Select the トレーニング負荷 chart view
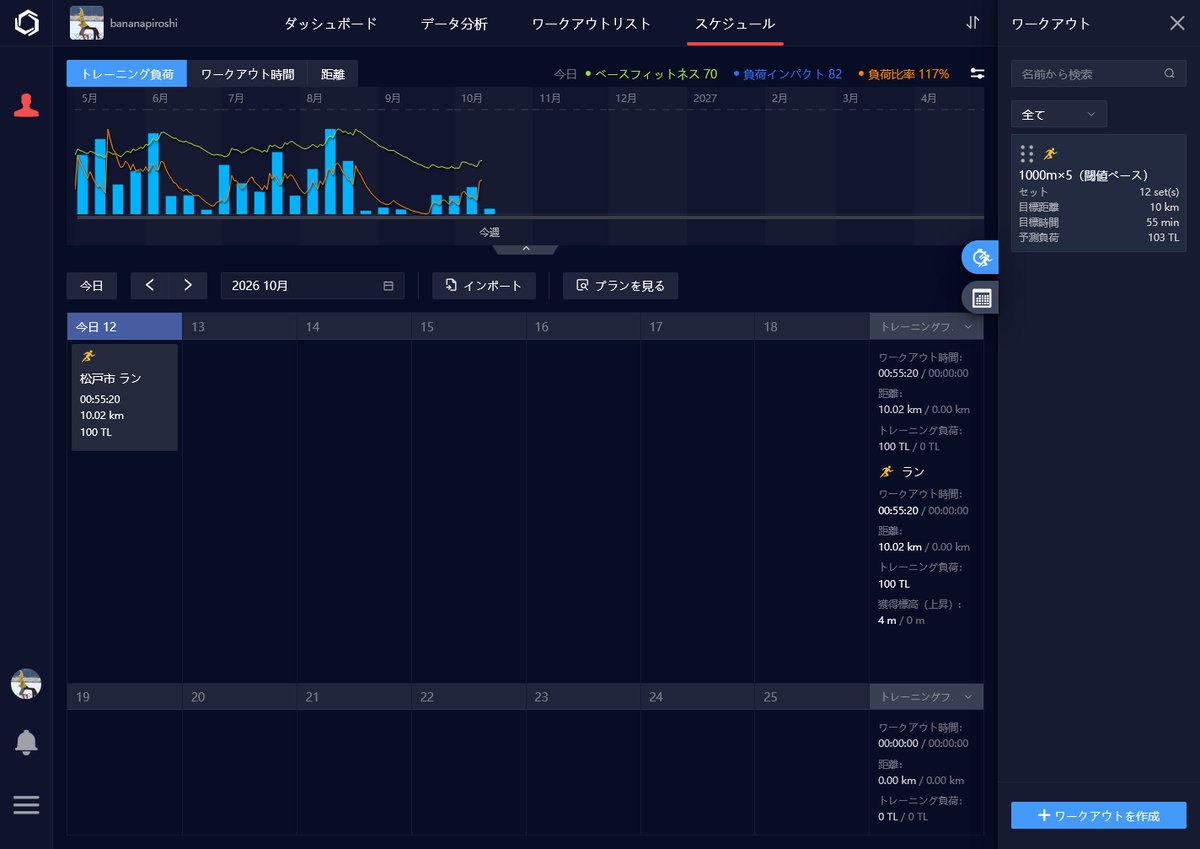The image size is (1200, 849). click(127, 74)
